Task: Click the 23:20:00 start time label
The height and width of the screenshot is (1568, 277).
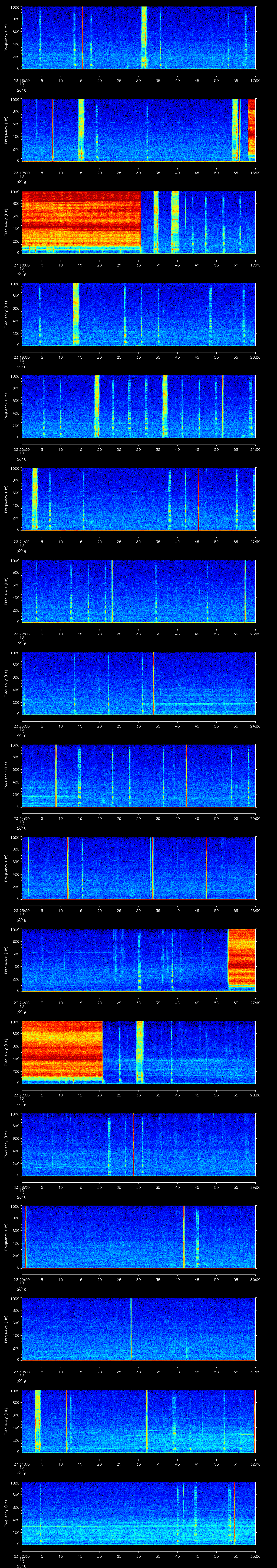Action: pos(21,449)
